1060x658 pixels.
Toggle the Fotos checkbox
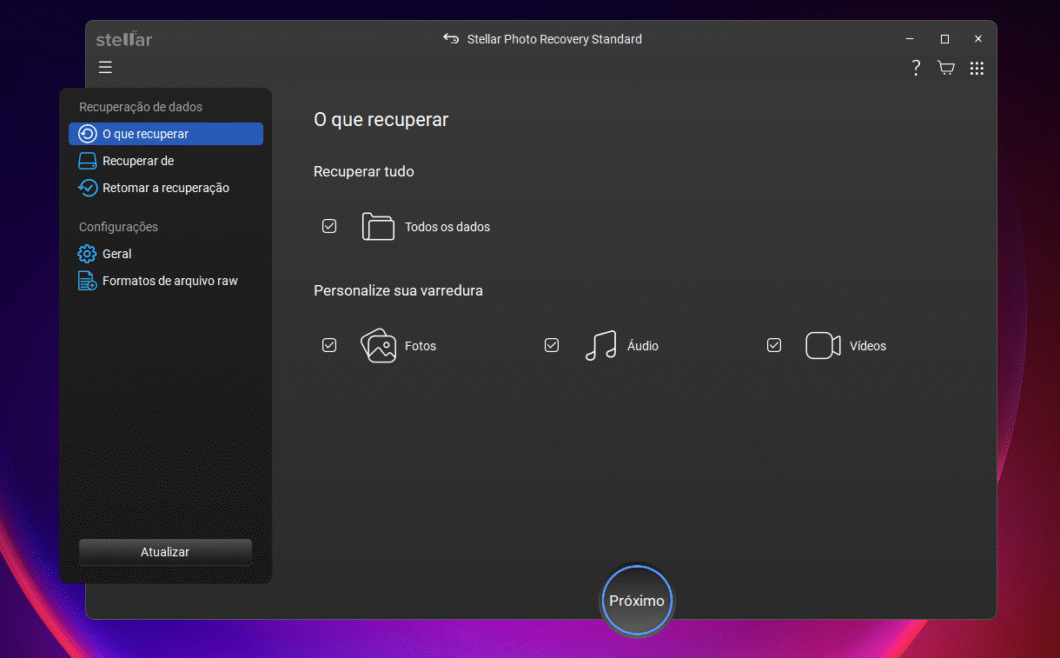329,345
